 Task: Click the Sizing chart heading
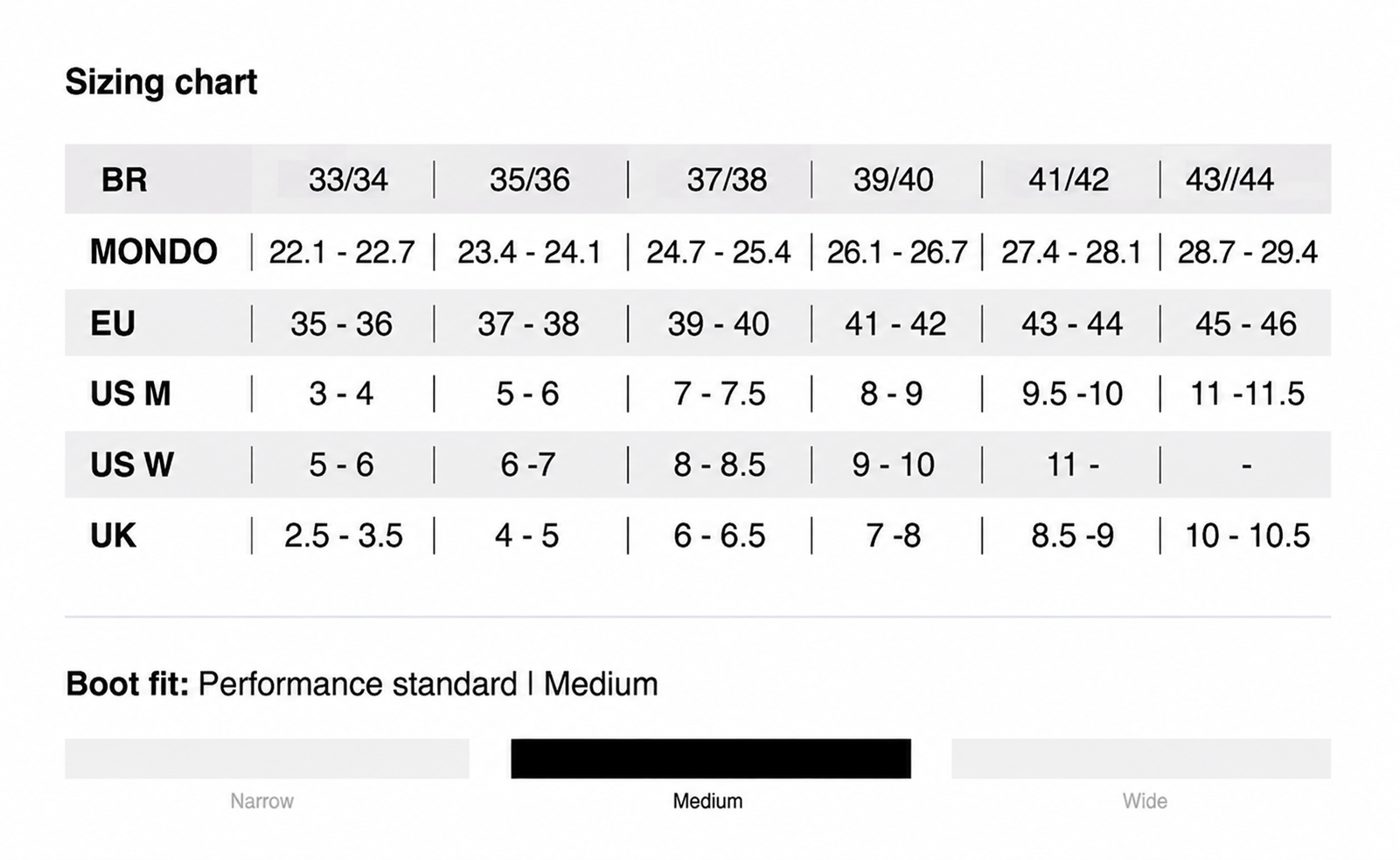(161, 82)
